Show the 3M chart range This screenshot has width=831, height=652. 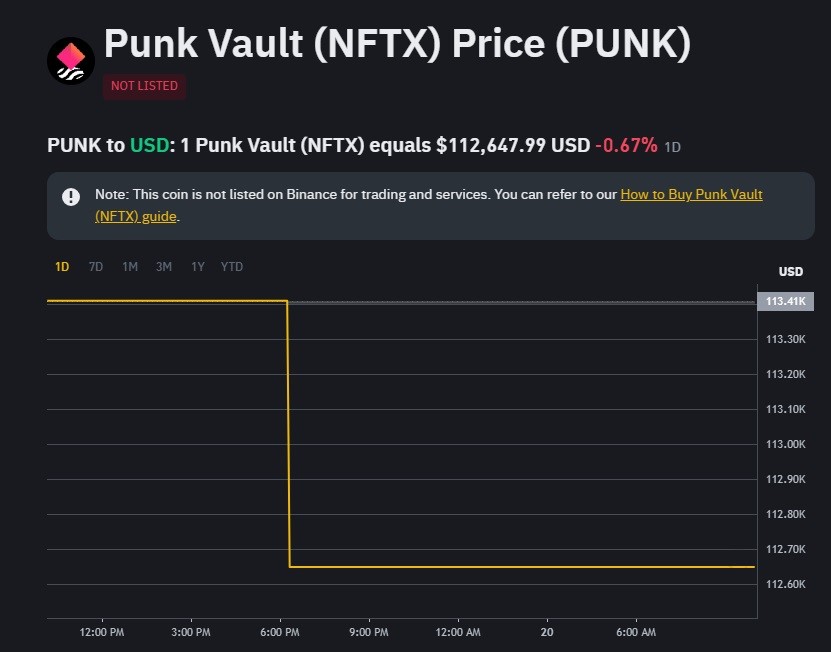pos(164,267)
